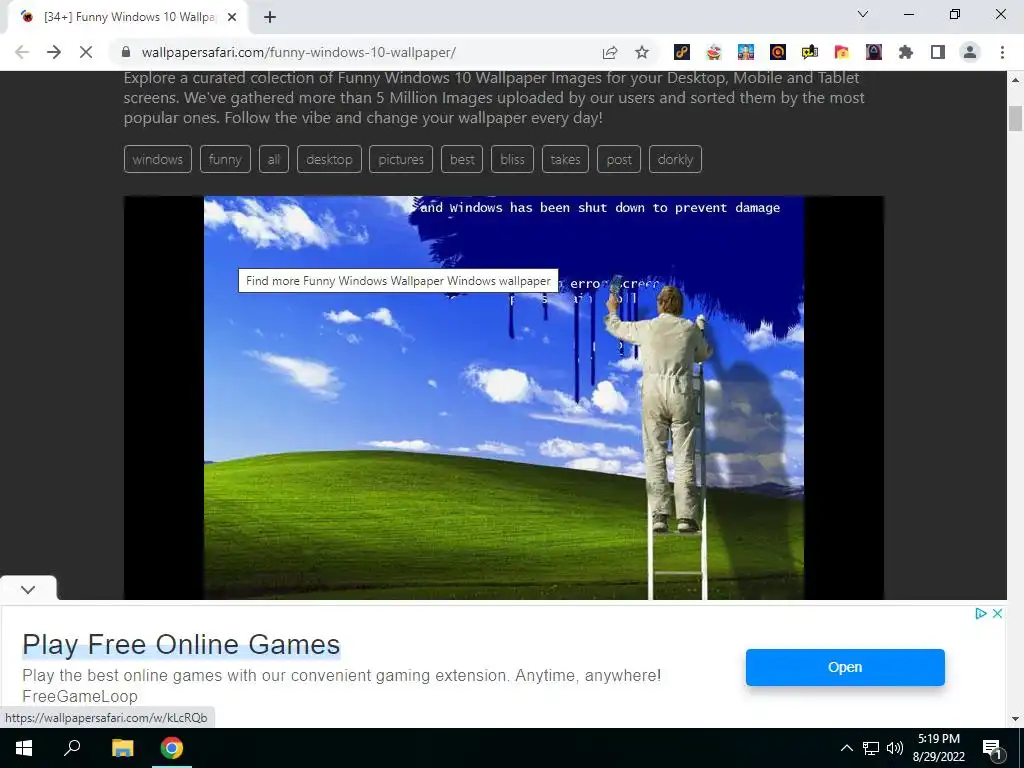Click the share page icon in address bar
The image size is (1024, 768).
[610, 52]
